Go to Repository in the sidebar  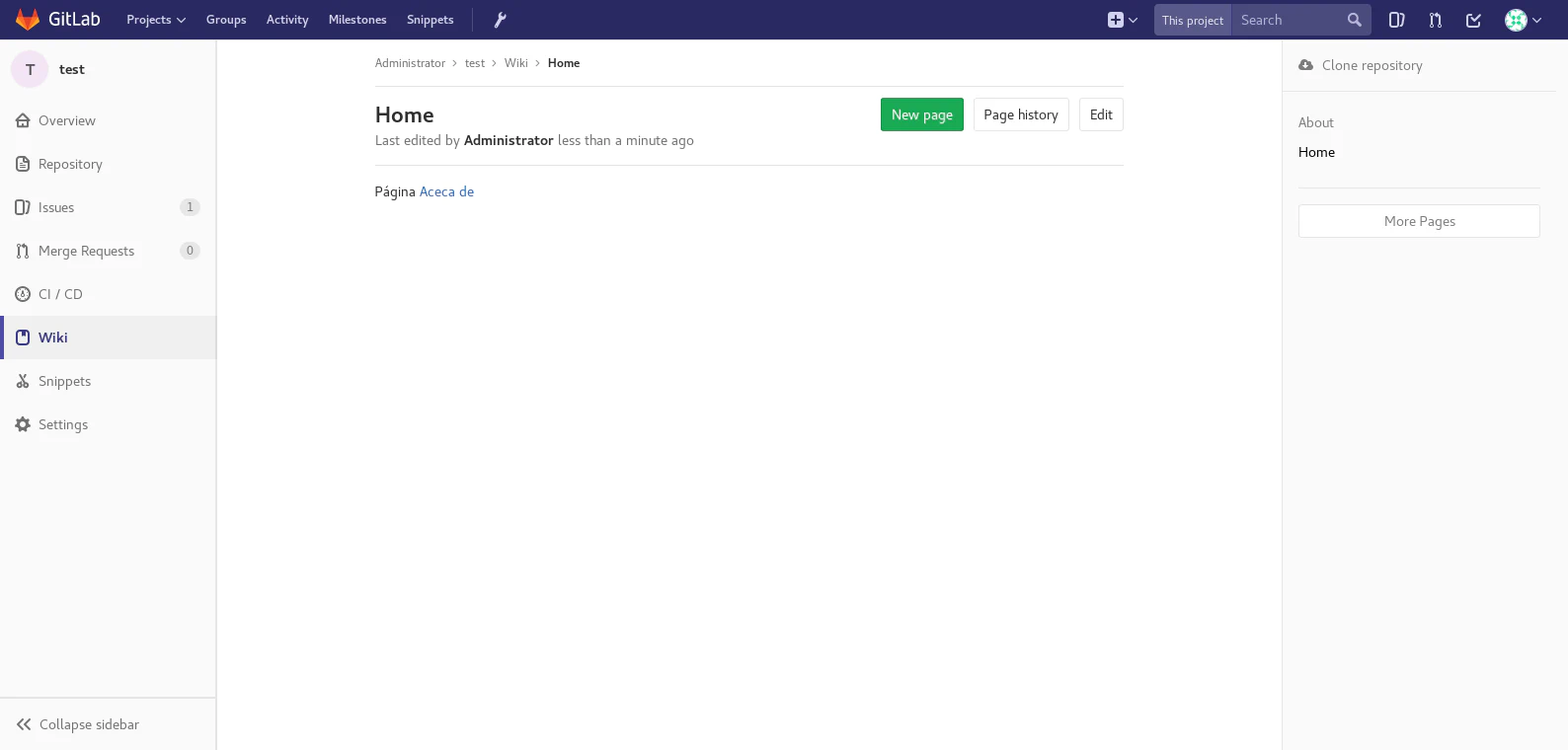tap(70, 164)
